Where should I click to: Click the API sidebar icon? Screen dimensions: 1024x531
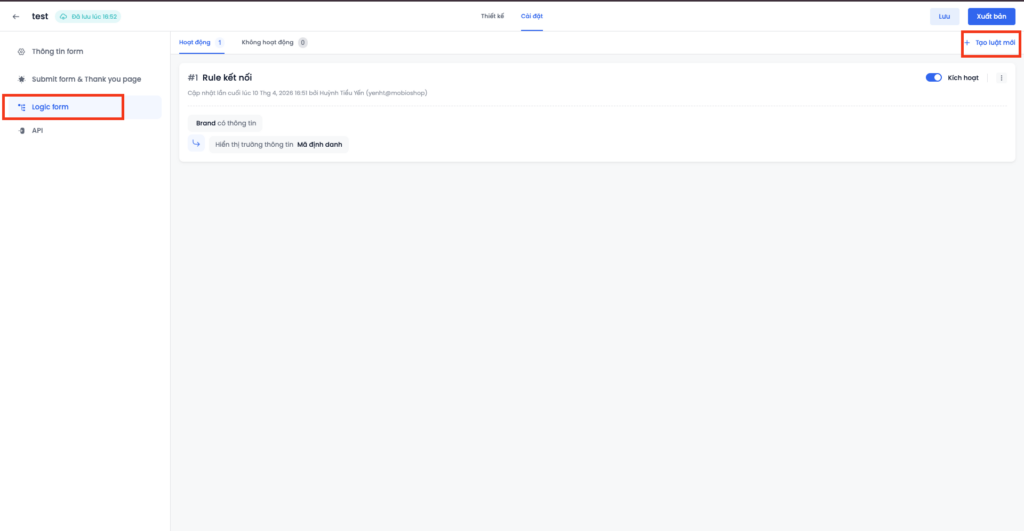pyautogui.click(x=22, y=130)
